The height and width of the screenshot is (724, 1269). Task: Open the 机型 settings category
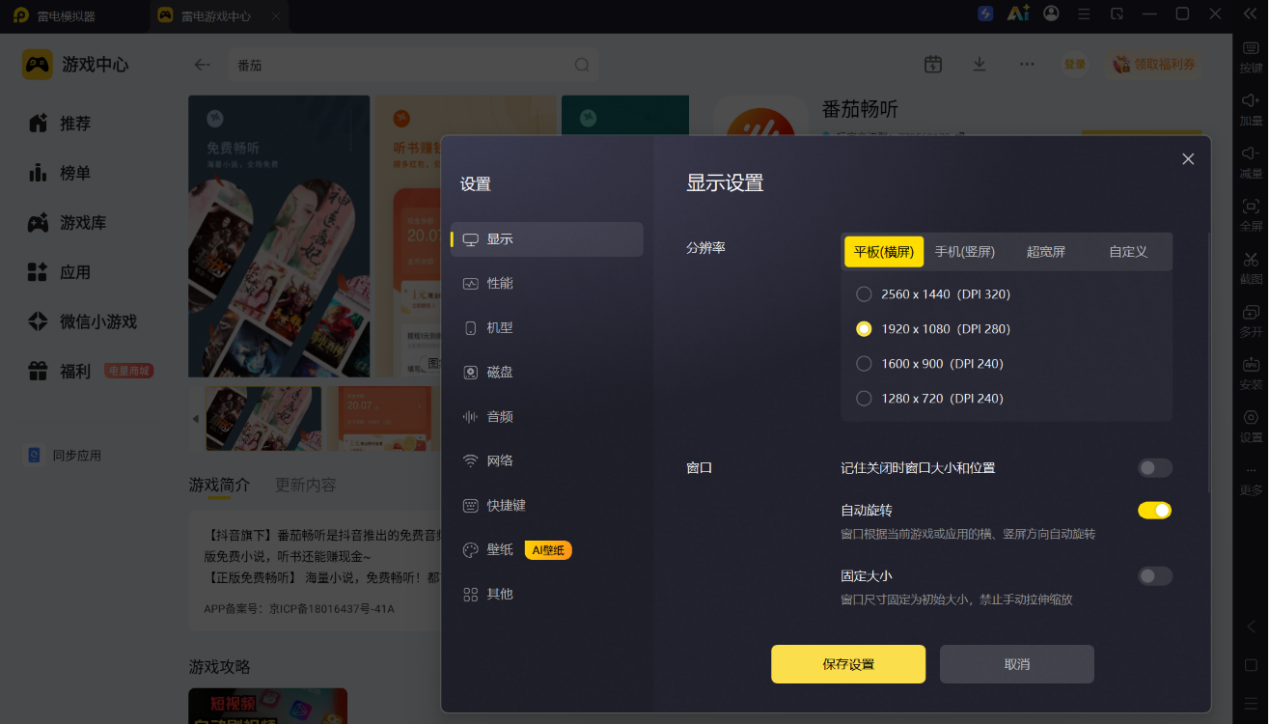pos(546,328)
